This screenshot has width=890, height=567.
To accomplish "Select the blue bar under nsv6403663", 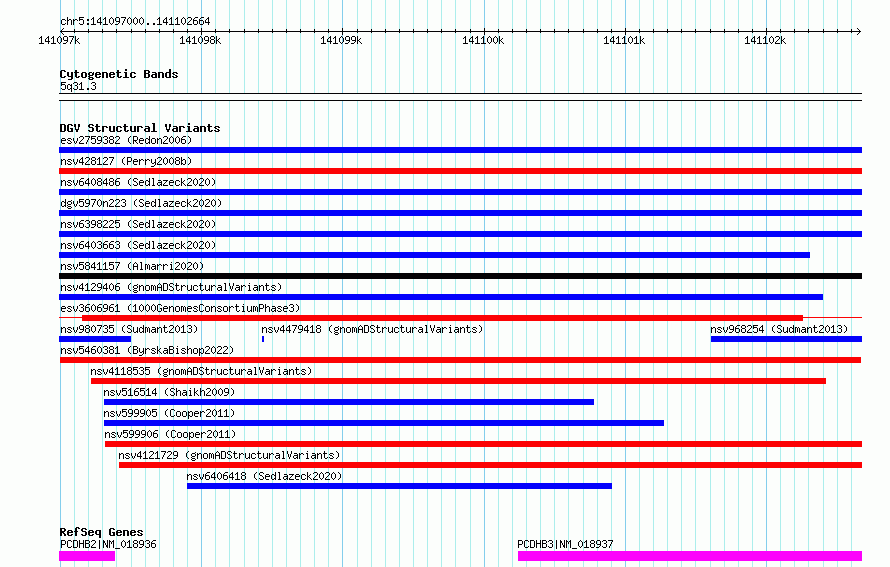I will coord(434,255).
